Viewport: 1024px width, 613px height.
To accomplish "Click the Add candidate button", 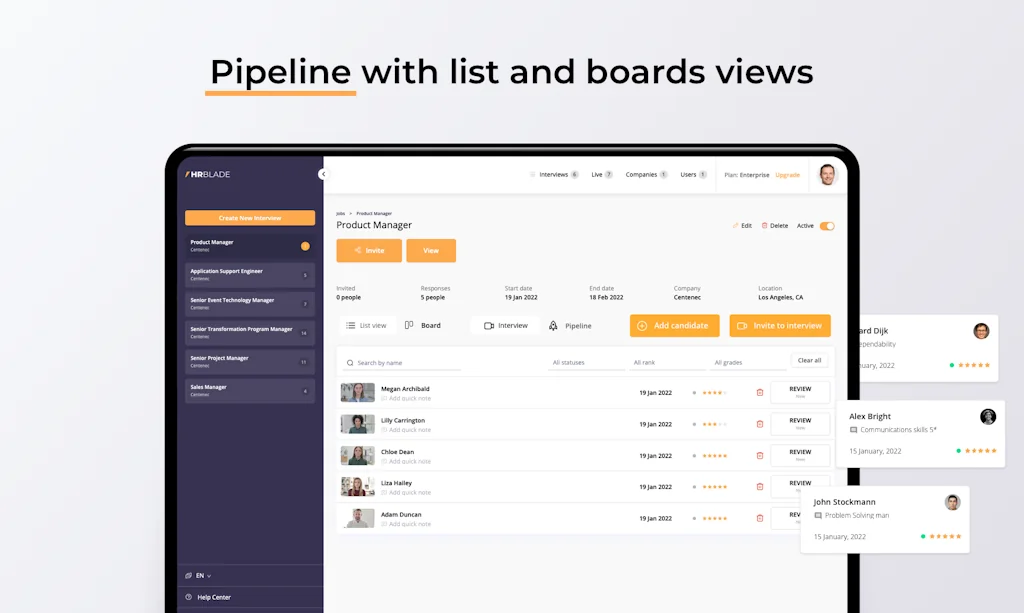I will pos(674,325).
